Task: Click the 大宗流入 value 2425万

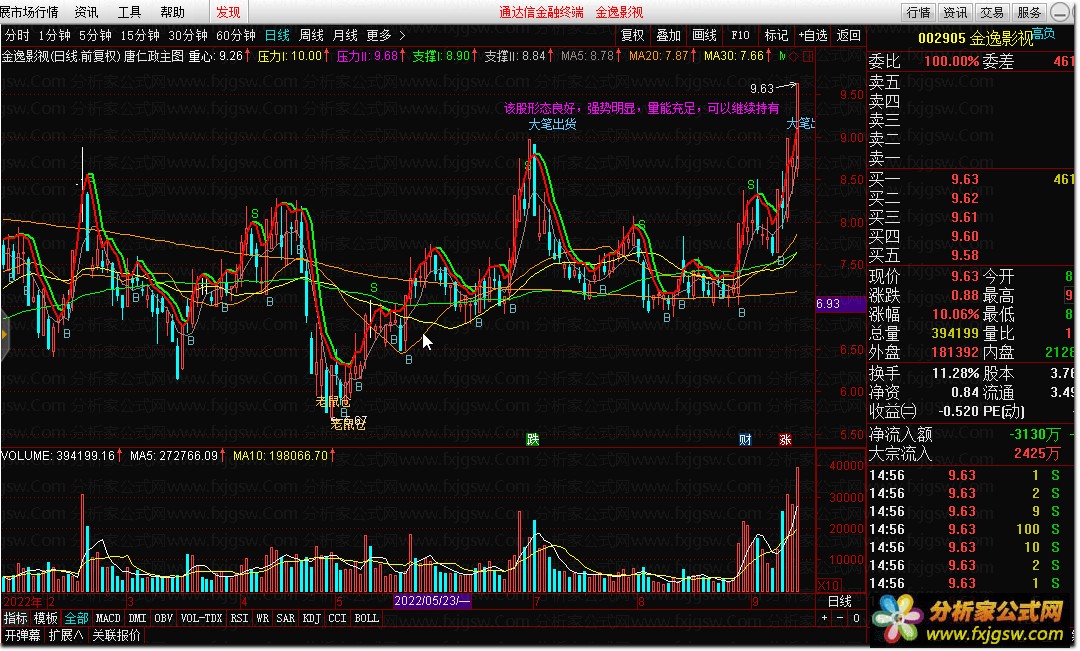Action: coord(1037,453)
